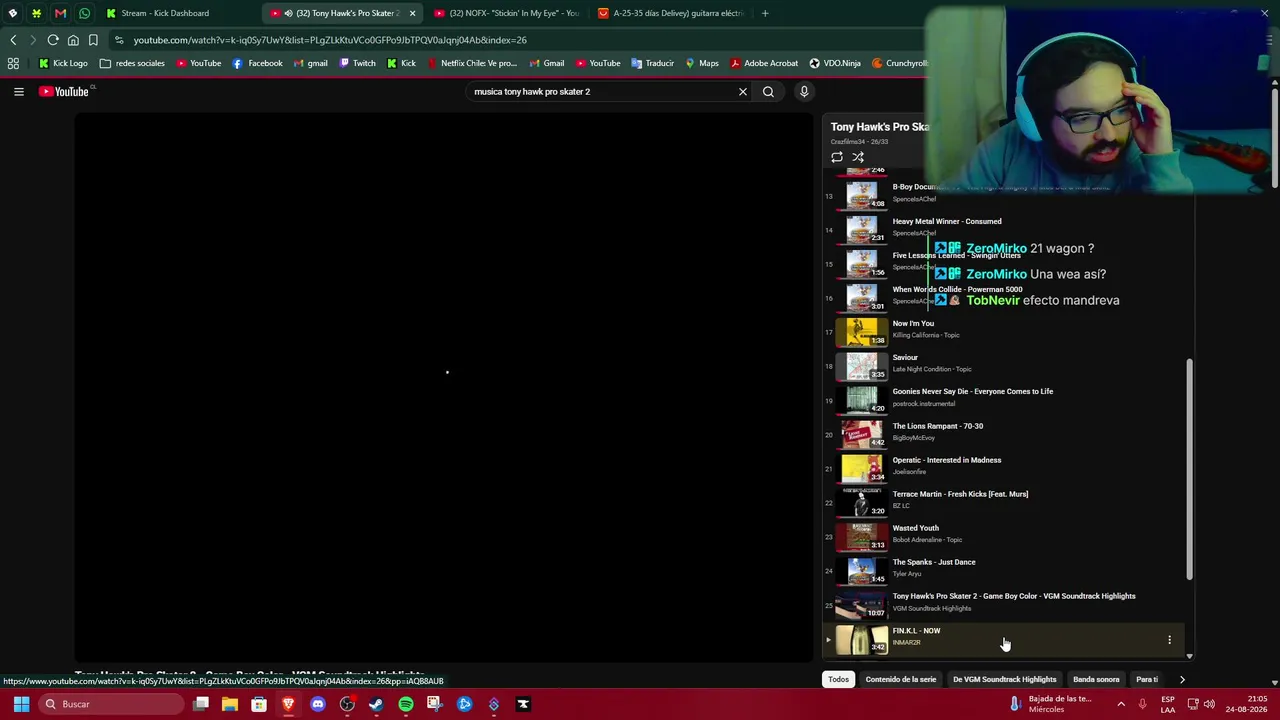Click the taskbar Buscar search box
The height and width of the screenshot is (720, 1280).
coord(110,704)
